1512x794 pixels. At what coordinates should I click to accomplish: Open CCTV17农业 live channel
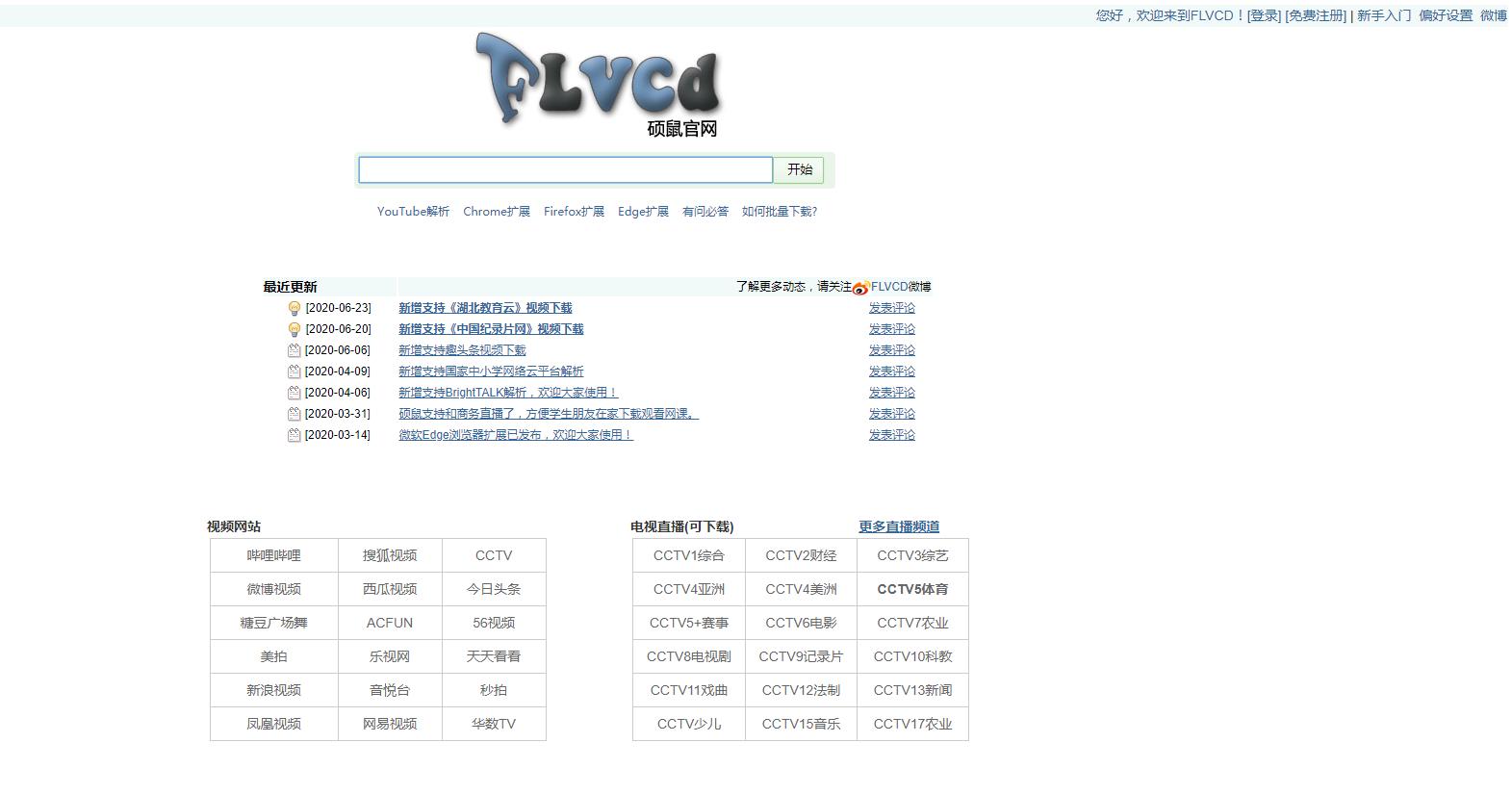click(912, 724)
